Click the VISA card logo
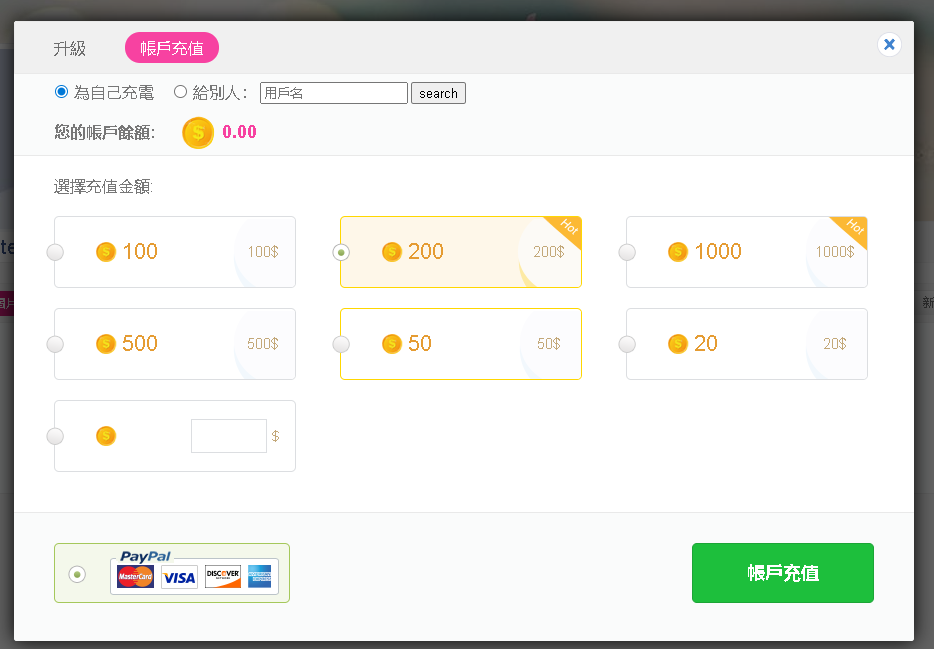Viewport: 934px width, 649px height. 179,577
